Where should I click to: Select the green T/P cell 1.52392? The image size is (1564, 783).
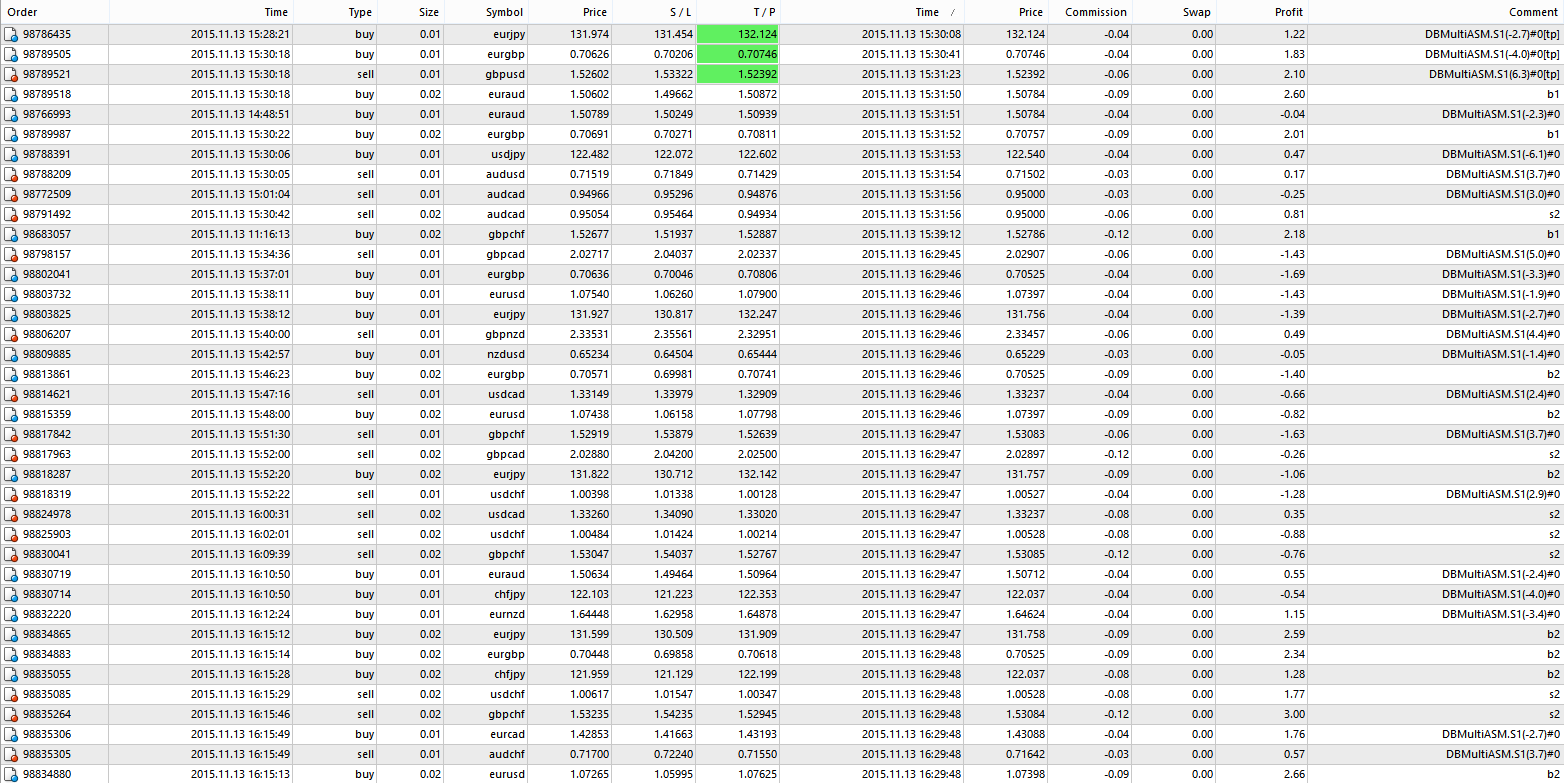738,74
